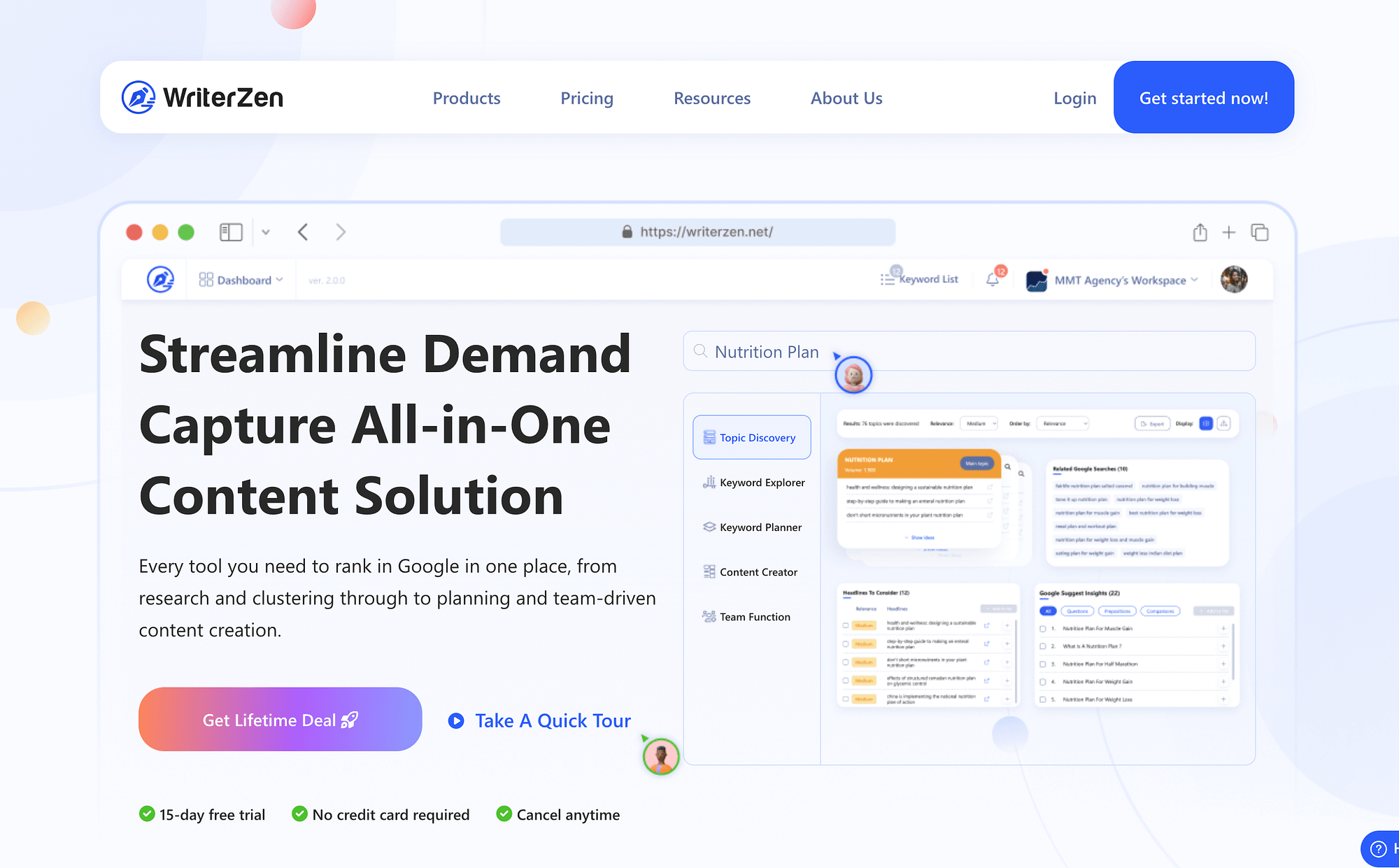Image resolution: width=1399 pixels, height=868 pixels.
Task: Check the 'step-by-step guide' headline checkbox
Action: point(846,643)
